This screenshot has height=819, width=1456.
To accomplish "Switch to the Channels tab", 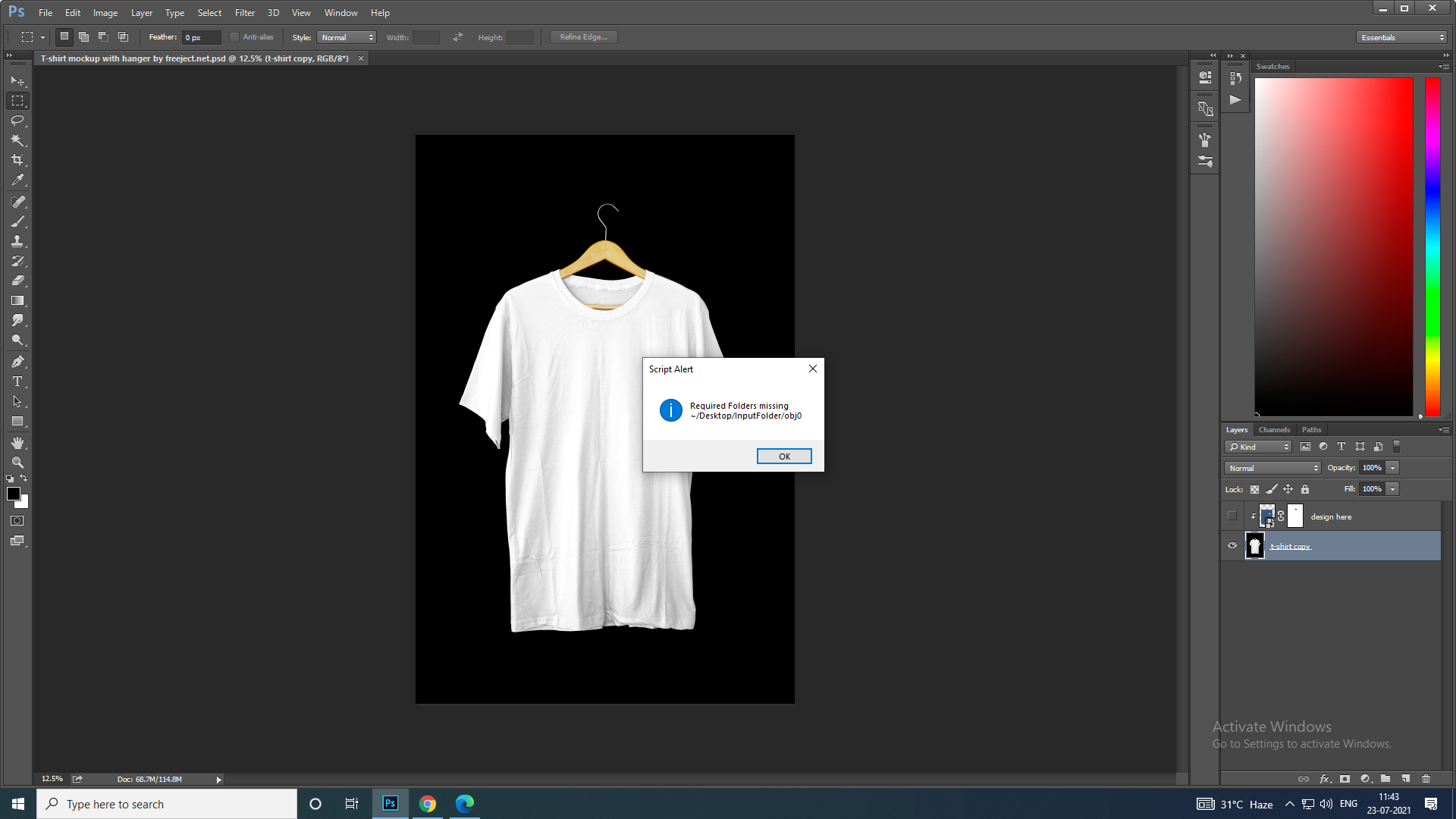I will (x=1274, y=429).
